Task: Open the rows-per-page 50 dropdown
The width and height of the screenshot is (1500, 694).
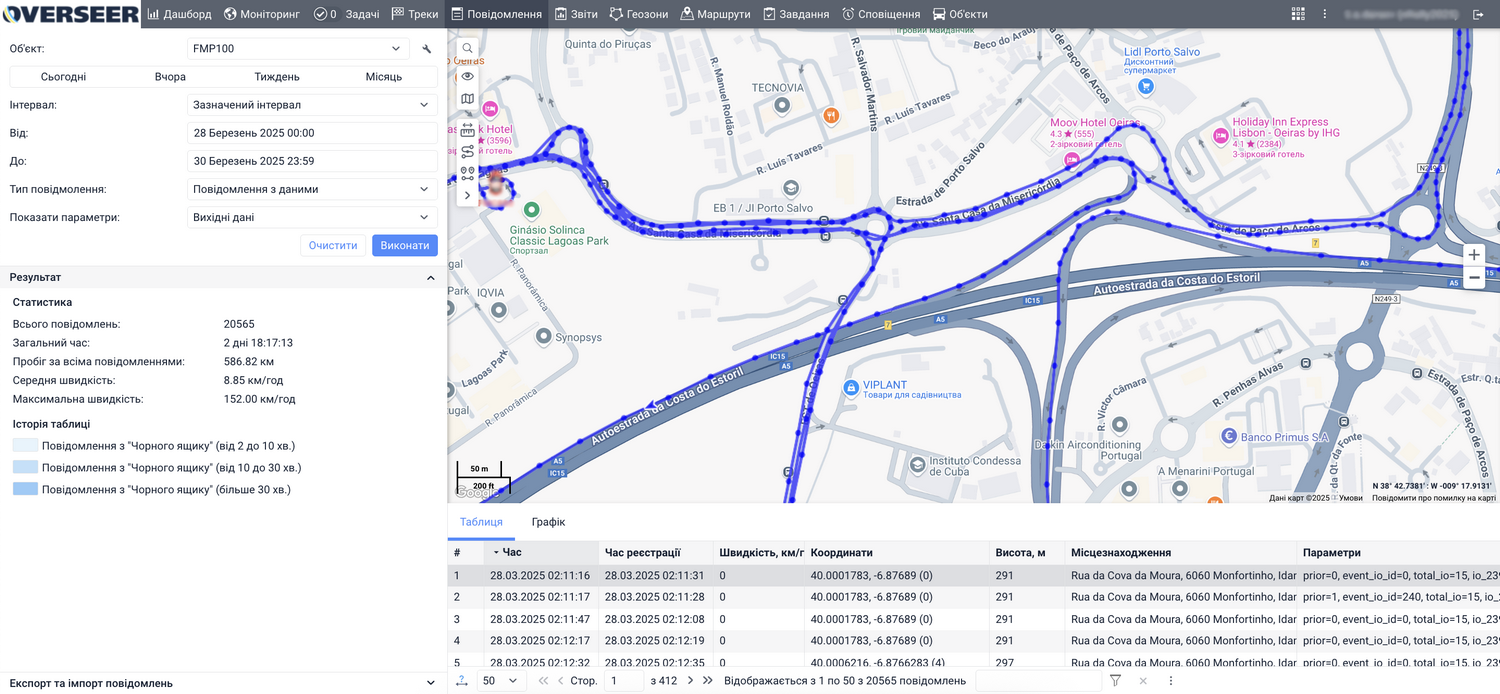Action: click(500, 680)
